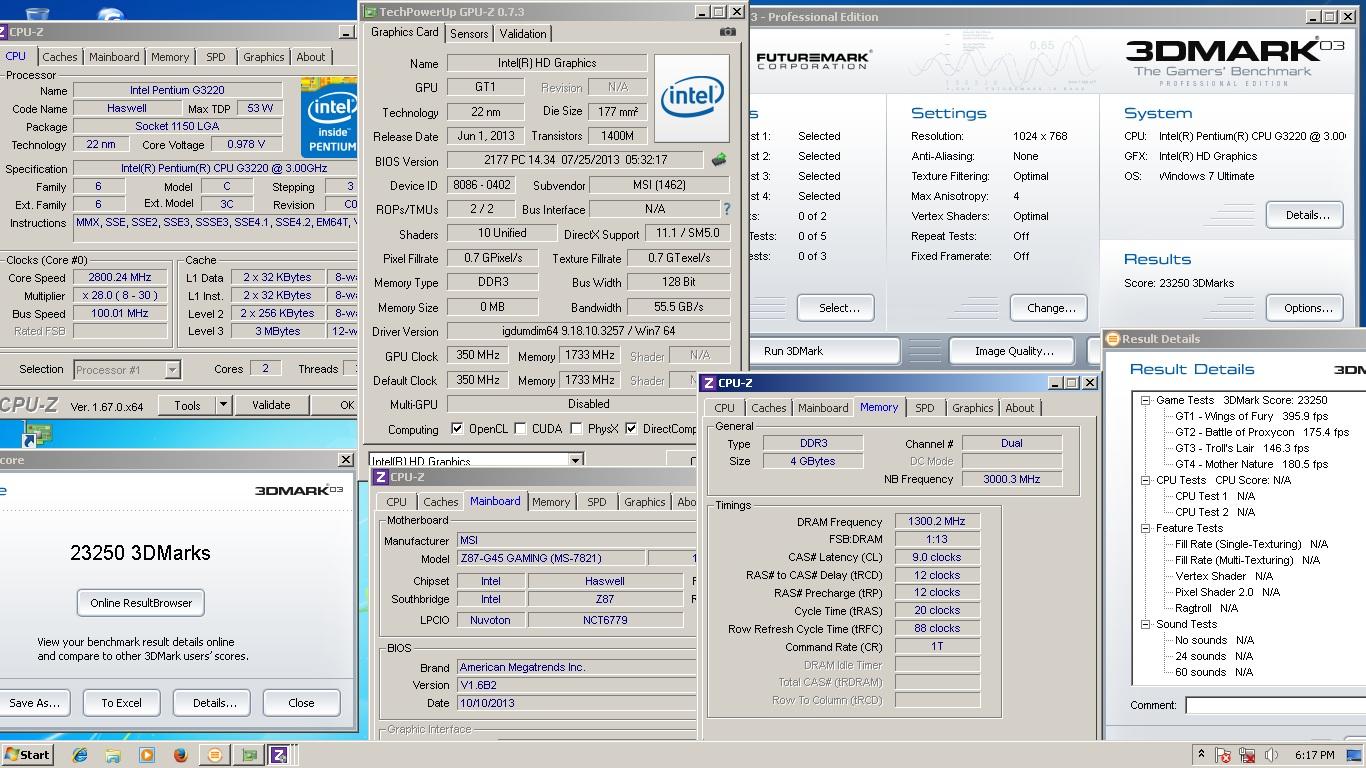Viewport: 1366px width, 768px height.
Task: Select GT3 - Troll's Lair result row
Action: pyautogui.click(x=1242, y=448)
